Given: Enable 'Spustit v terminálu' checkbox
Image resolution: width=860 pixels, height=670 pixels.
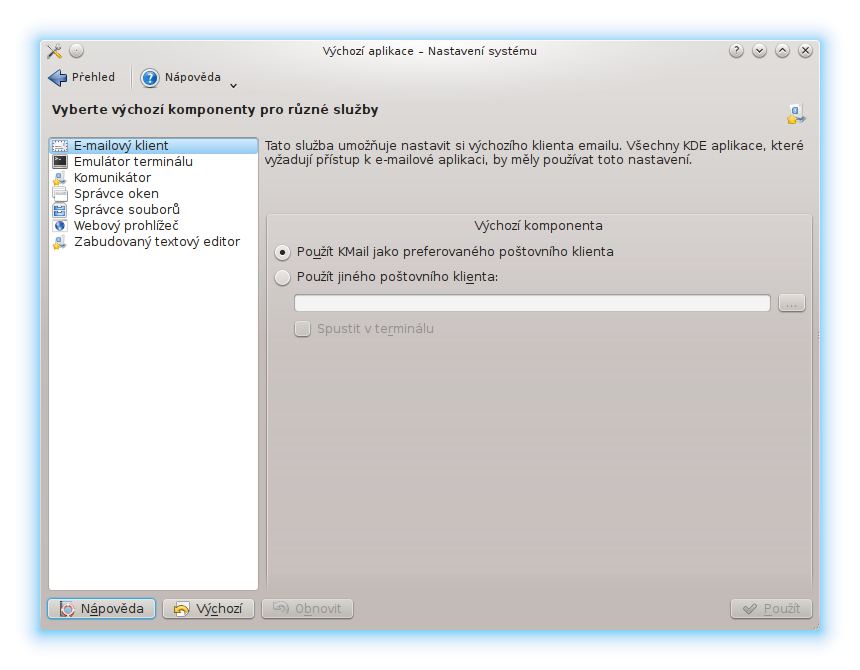Looking at the screenshot, I should coord(302,329).
